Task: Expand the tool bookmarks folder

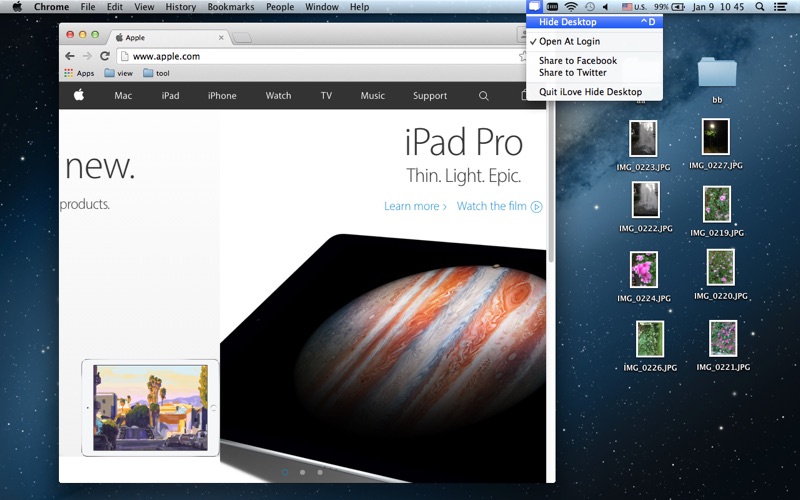Action: (x=156, y=73)
